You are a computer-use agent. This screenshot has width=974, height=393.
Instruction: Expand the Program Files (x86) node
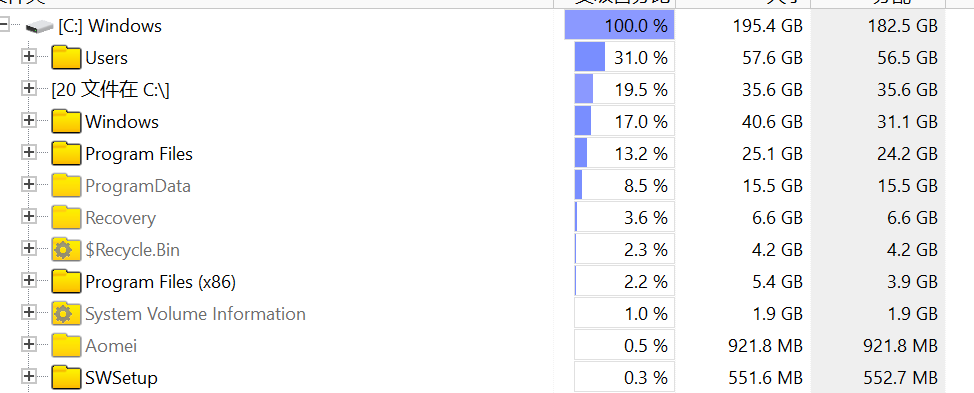pyautogui.click(x=29, y=280)
